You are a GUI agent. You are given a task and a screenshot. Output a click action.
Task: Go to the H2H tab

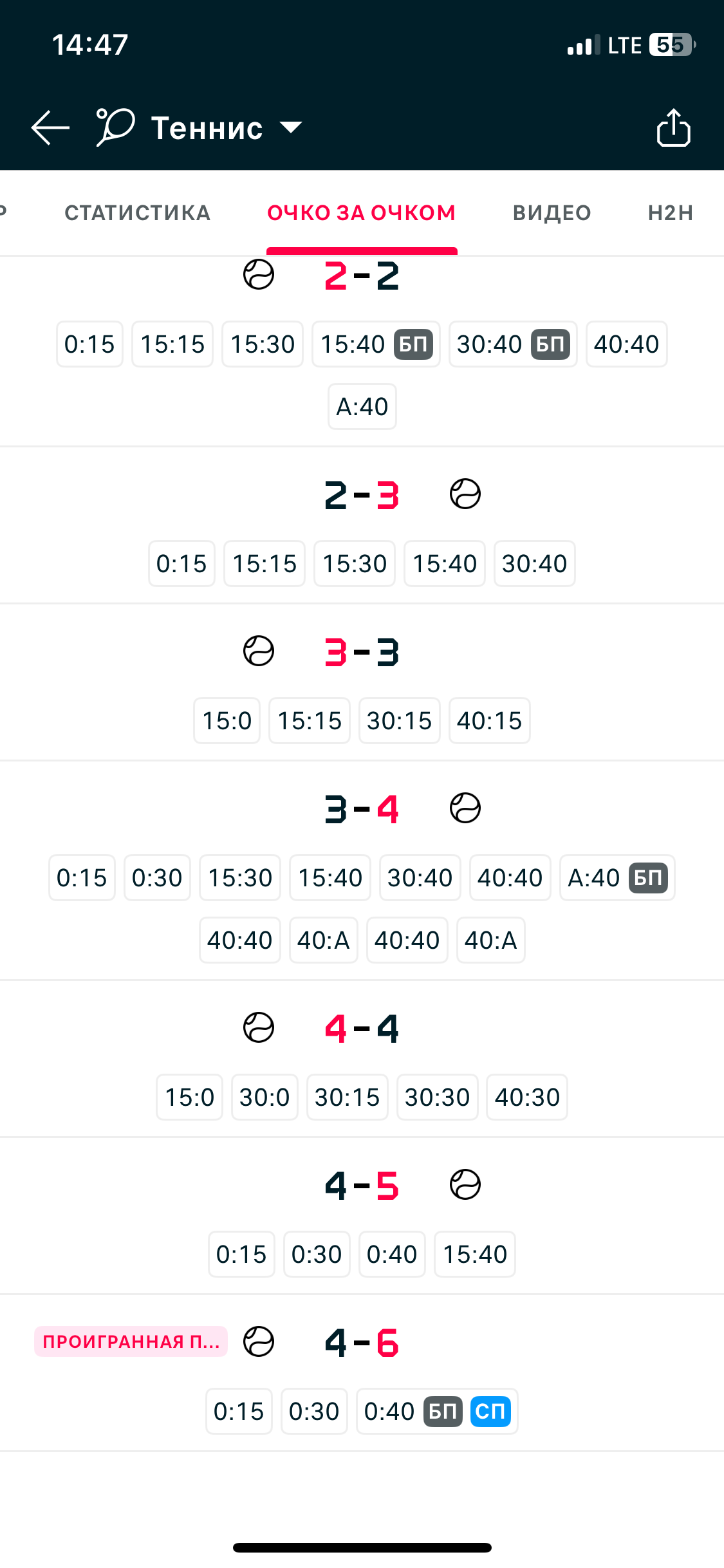[670, 213]
